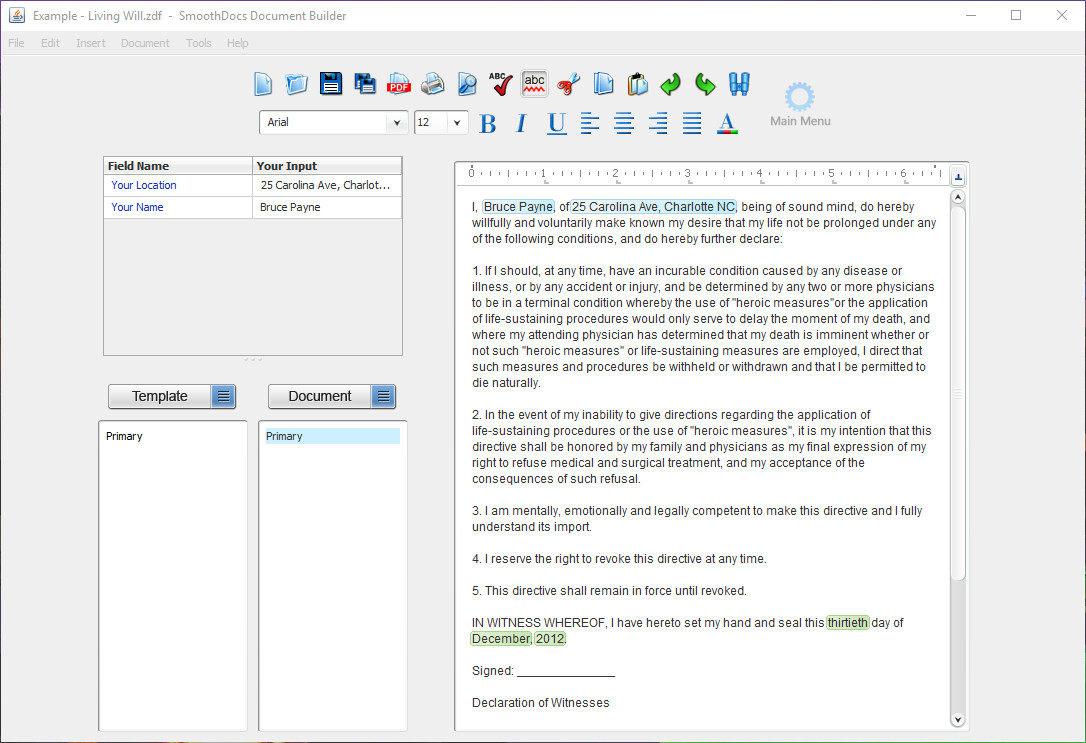
Task: Justify the text alignment
Action: pos(692,123)
